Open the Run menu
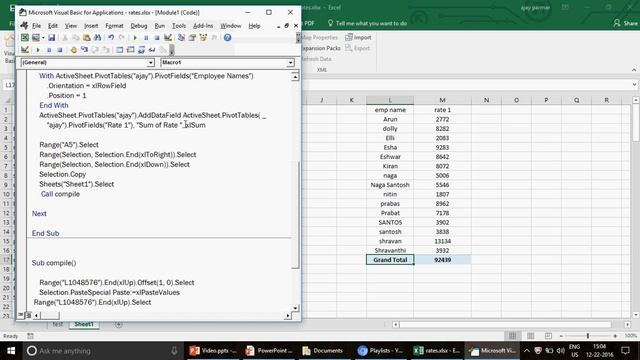 tap(160, 26)
